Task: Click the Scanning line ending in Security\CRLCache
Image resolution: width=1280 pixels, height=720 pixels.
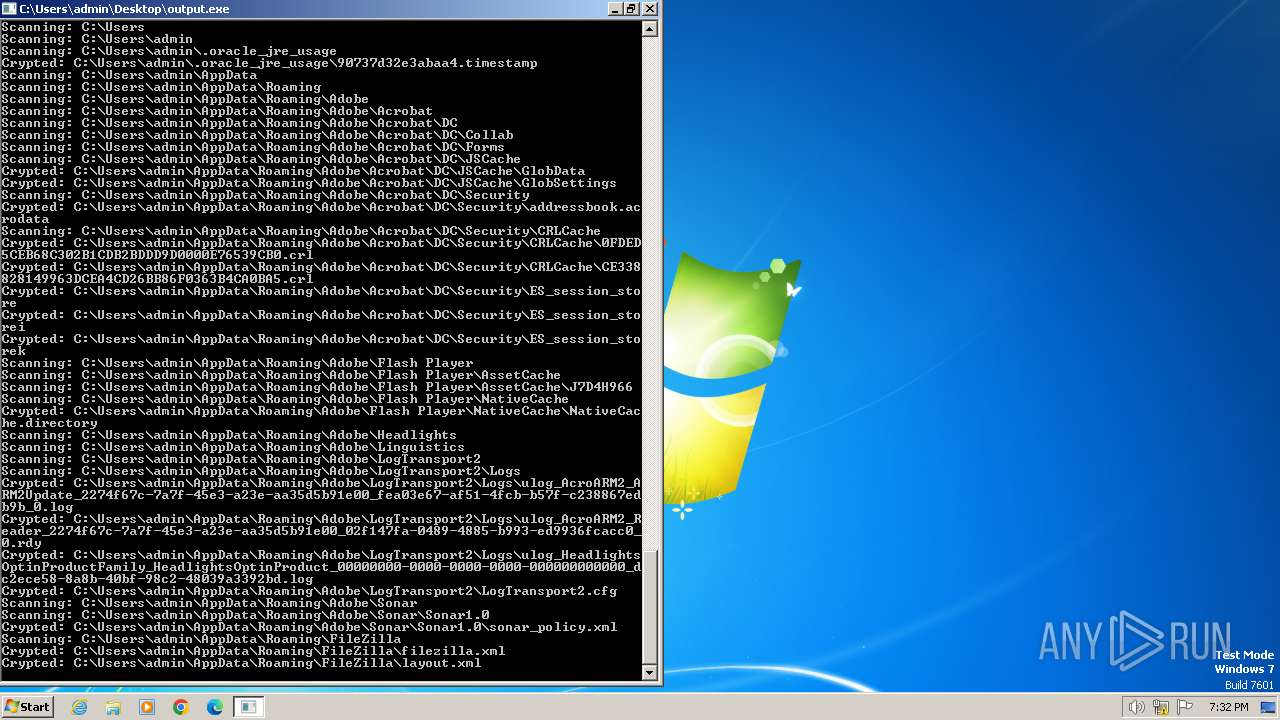Action: [x=301, y=231]
